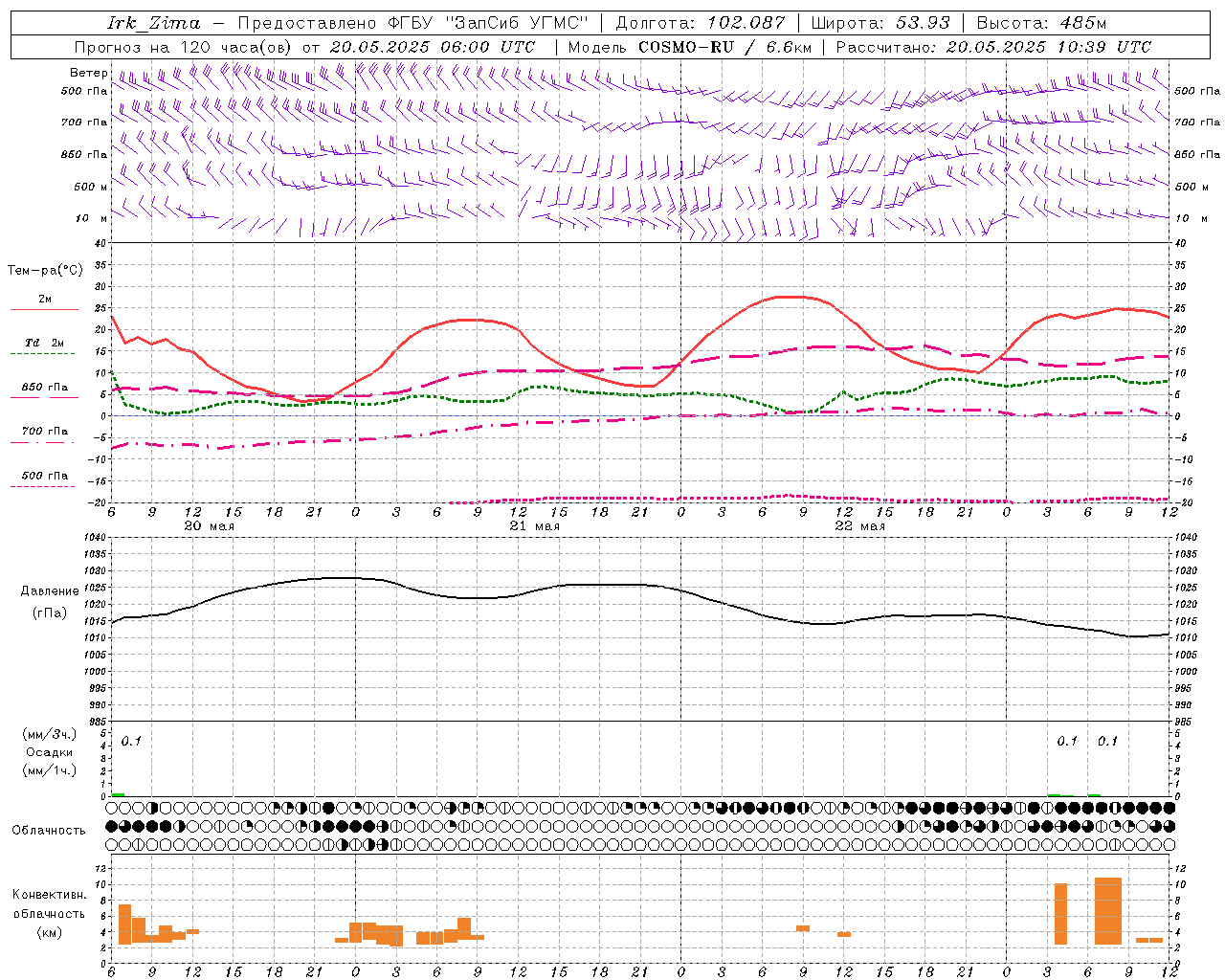Image resolution: width=1225 pixels, height=980 pixels.
Task: Click the 20 мая date label
Action: (x=209, y=526)
